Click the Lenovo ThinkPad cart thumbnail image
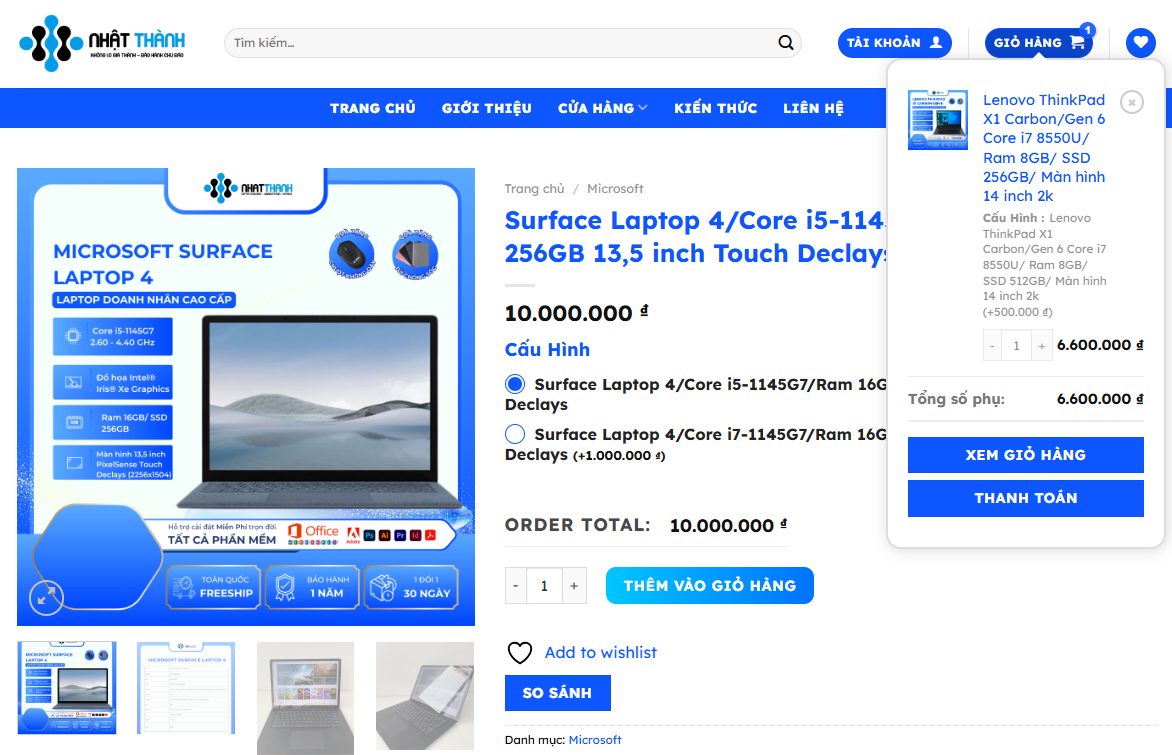The height and width of the screenshot is (755, 1172). (x=938, y=120)
